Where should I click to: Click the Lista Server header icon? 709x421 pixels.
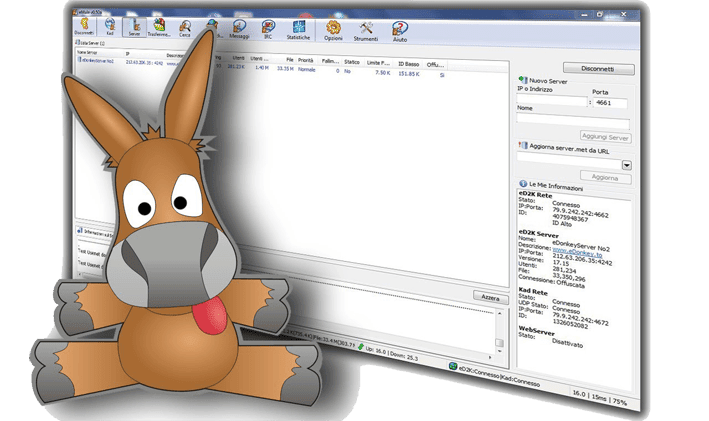pos(77,42)
